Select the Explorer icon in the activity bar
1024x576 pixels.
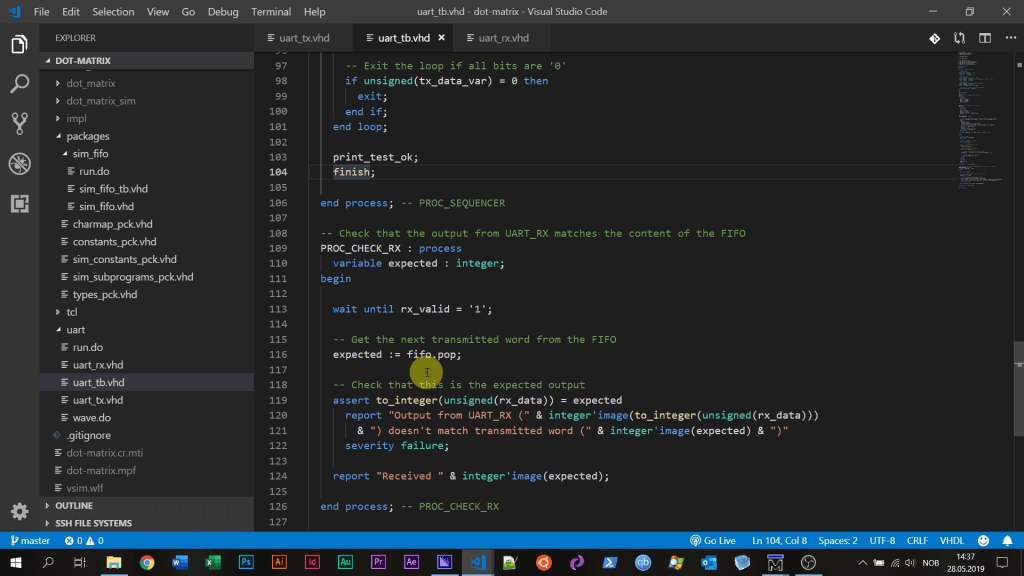[20, 44]
